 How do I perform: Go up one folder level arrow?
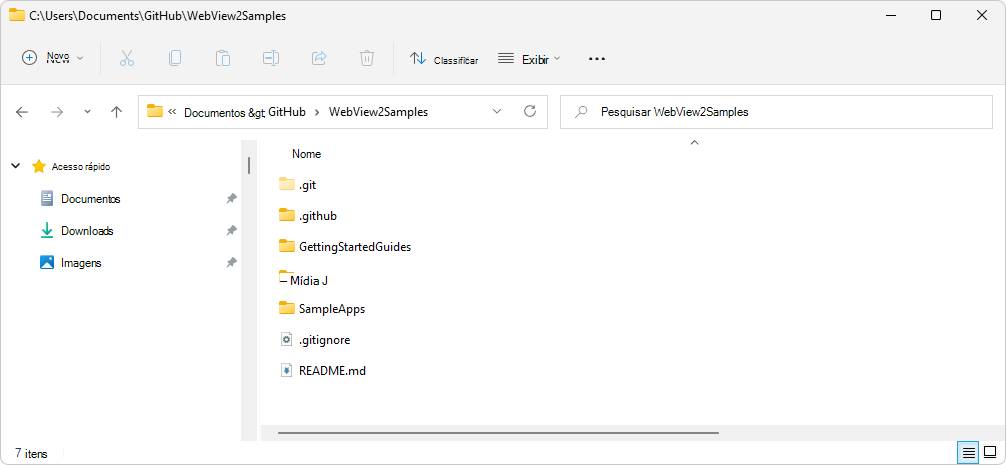click(x=116, y=112)
